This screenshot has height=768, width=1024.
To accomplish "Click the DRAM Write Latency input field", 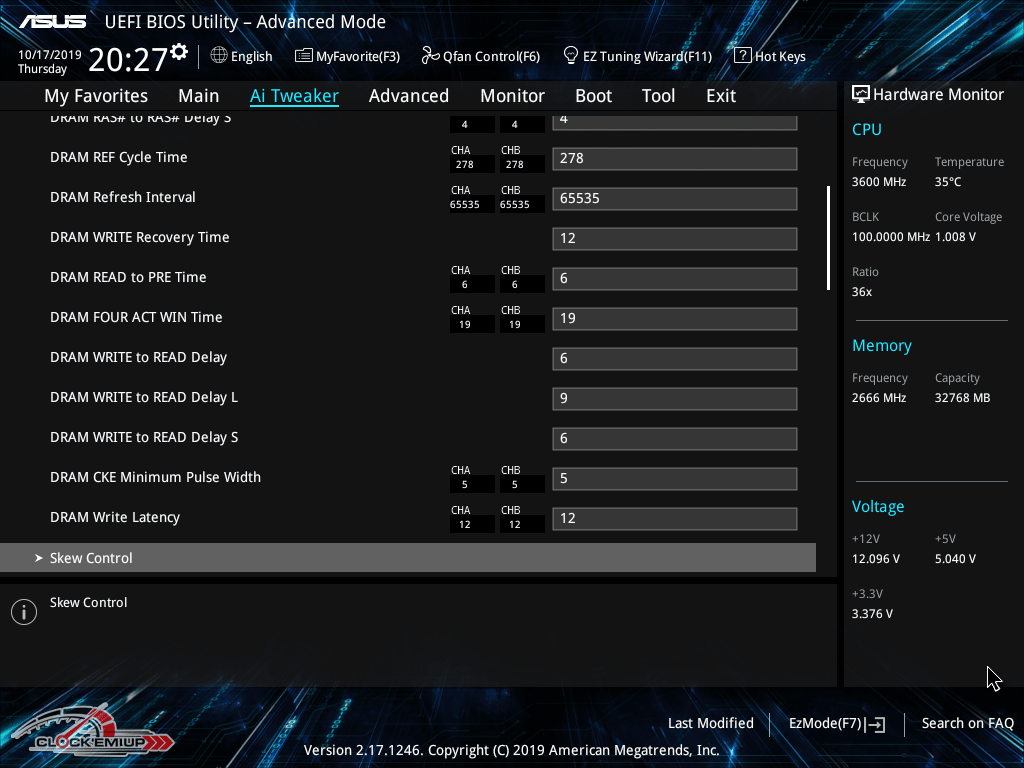I will point(674,518).
